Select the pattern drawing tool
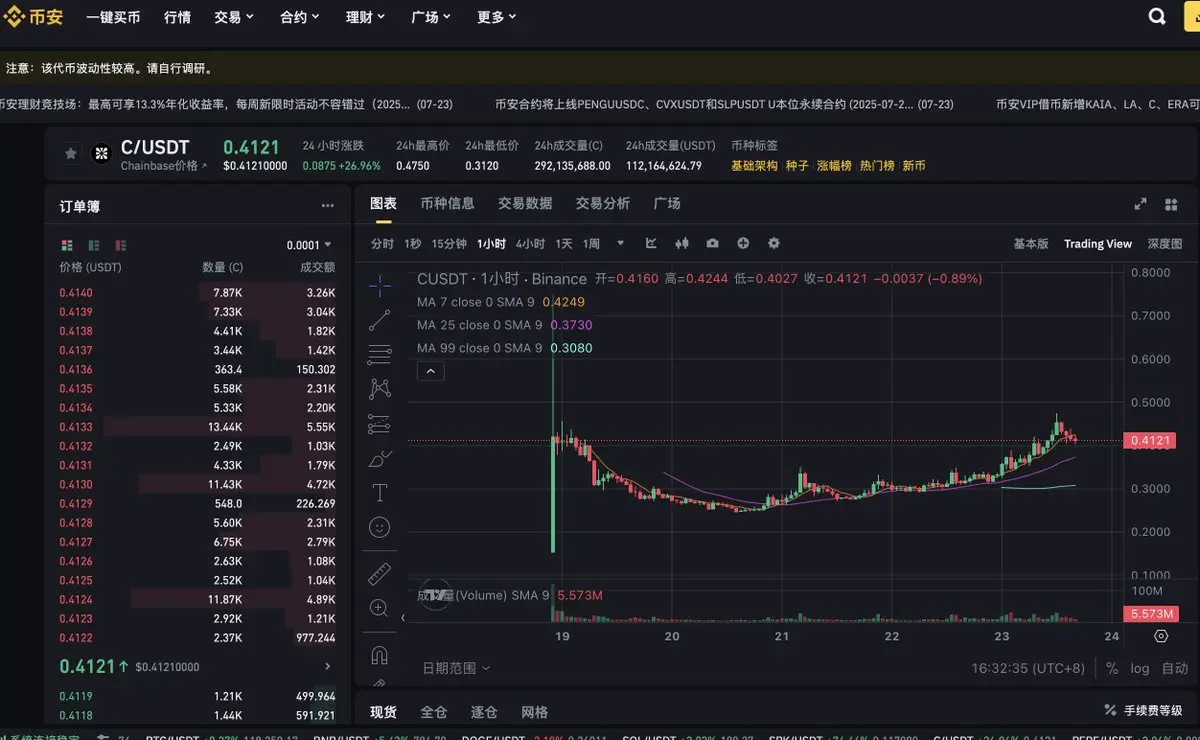Image resolution: width=1200 pixels, height=740 pixels. (x=380, y=389)
